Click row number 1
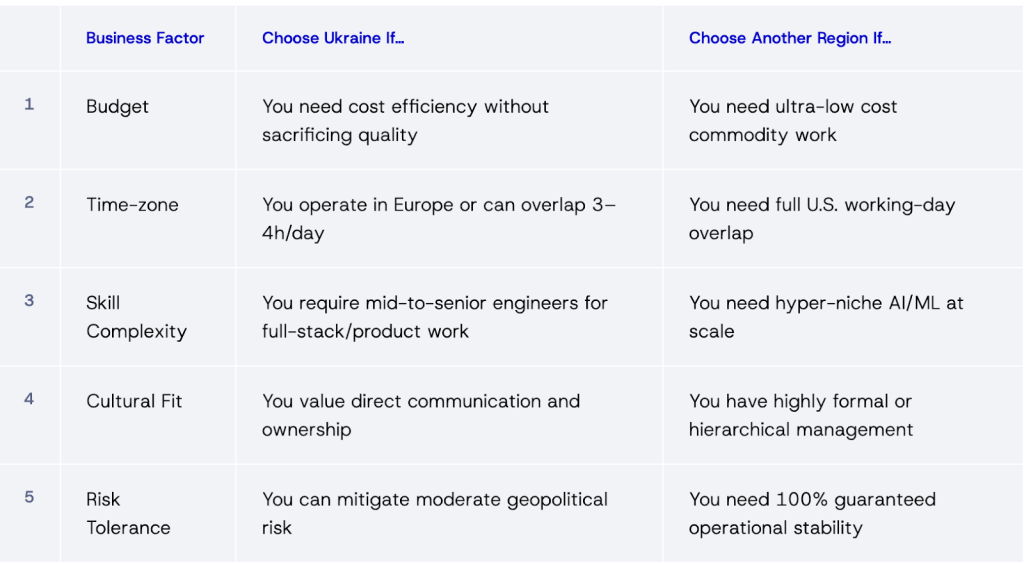This screenshot has width=1024, height=563. [29, 104]
